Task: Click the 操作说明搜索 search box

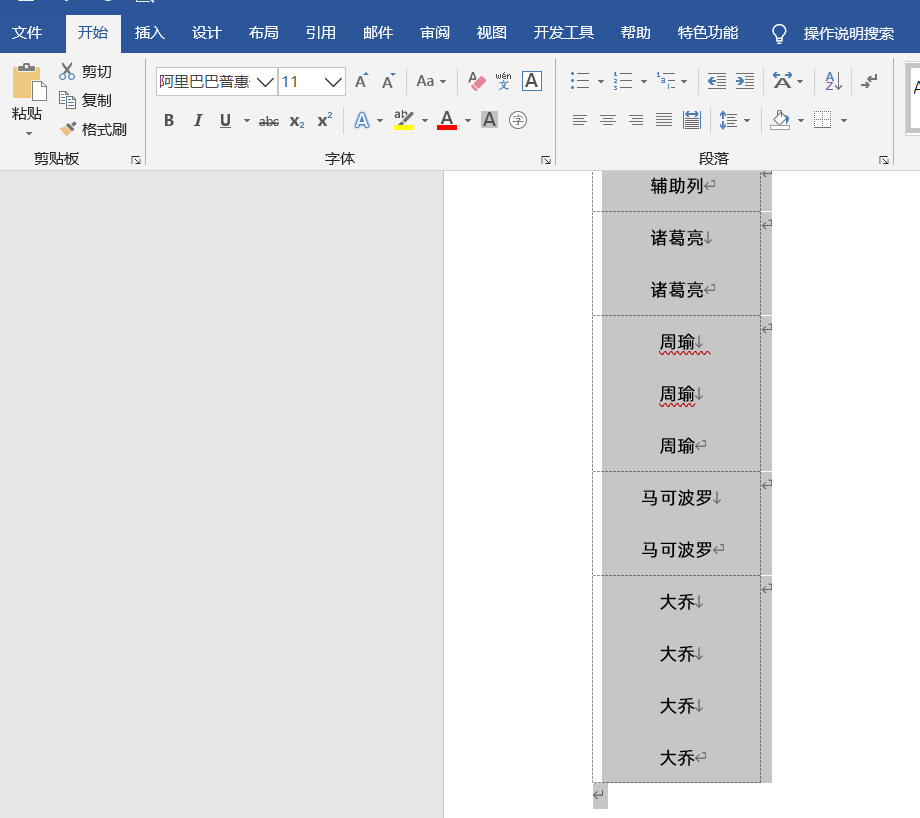Action: pos(848,33)
